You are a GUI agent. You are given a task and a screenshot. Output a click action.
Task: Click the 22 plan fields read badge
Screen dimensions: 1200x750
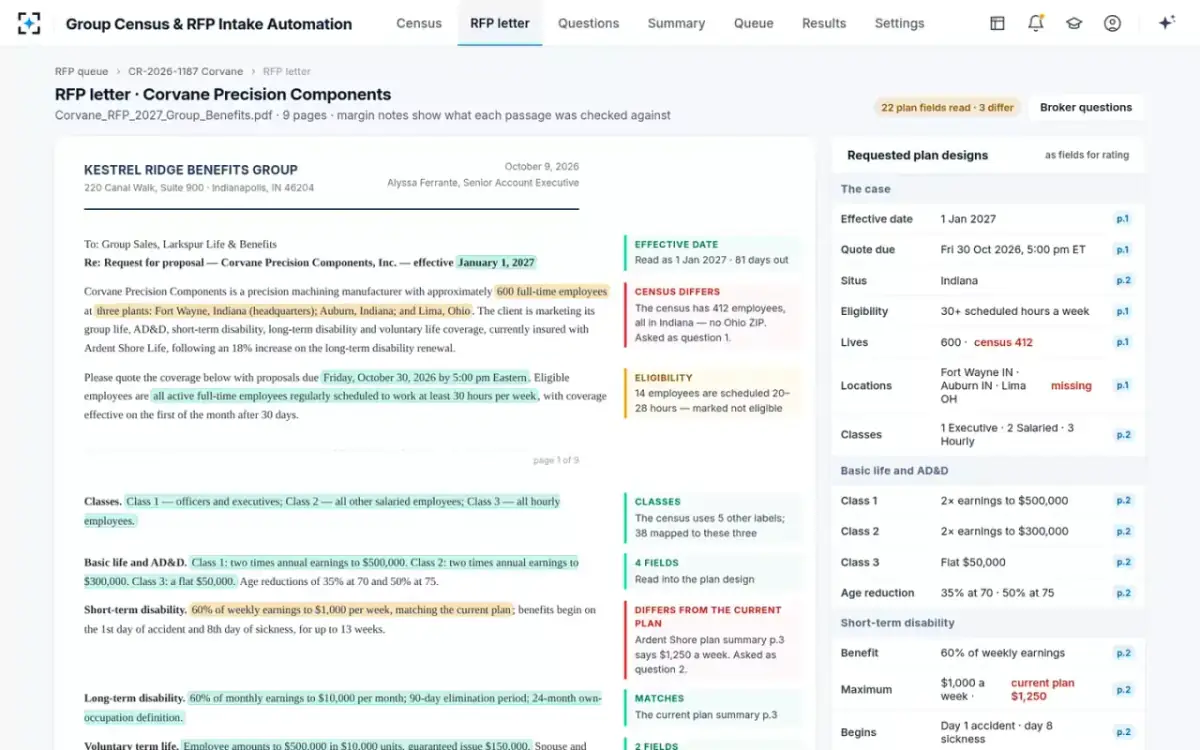pos(946,107)
